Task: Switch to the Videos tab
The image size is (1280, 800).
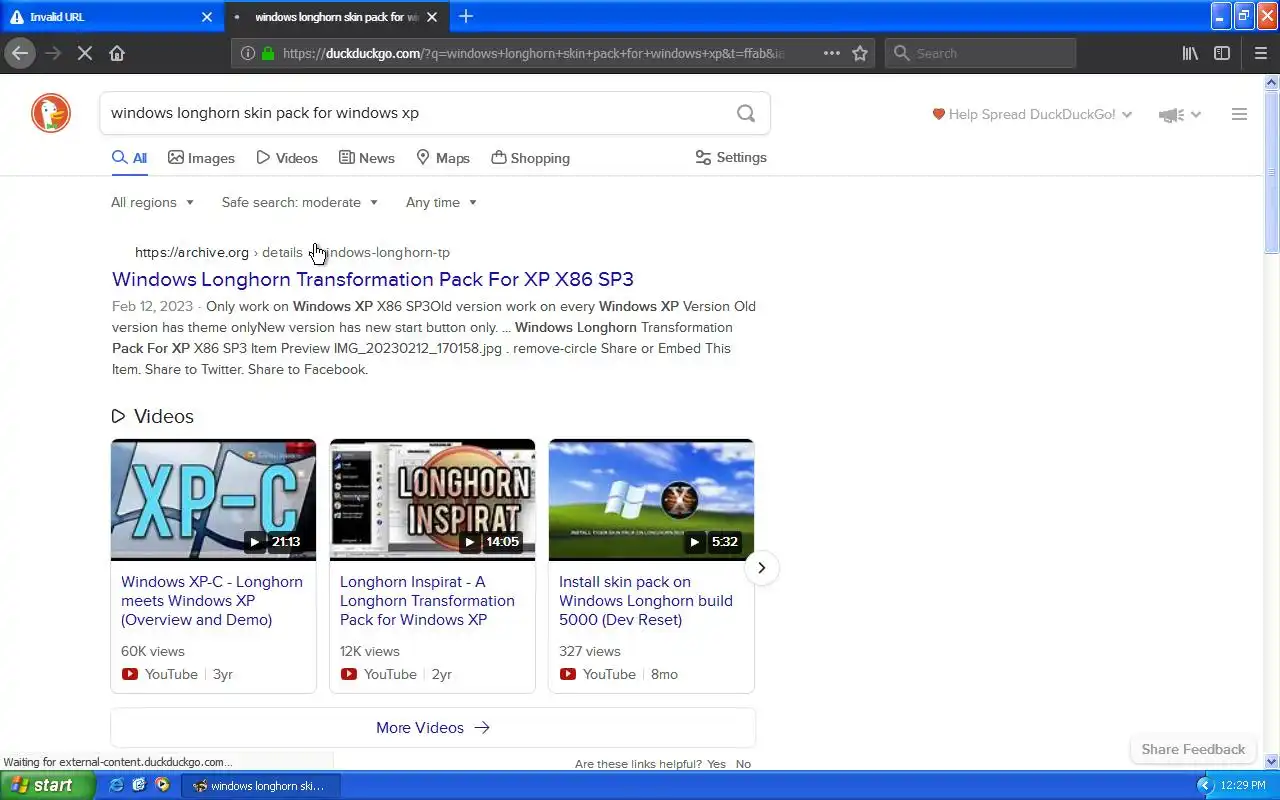Action: point(287,158)
